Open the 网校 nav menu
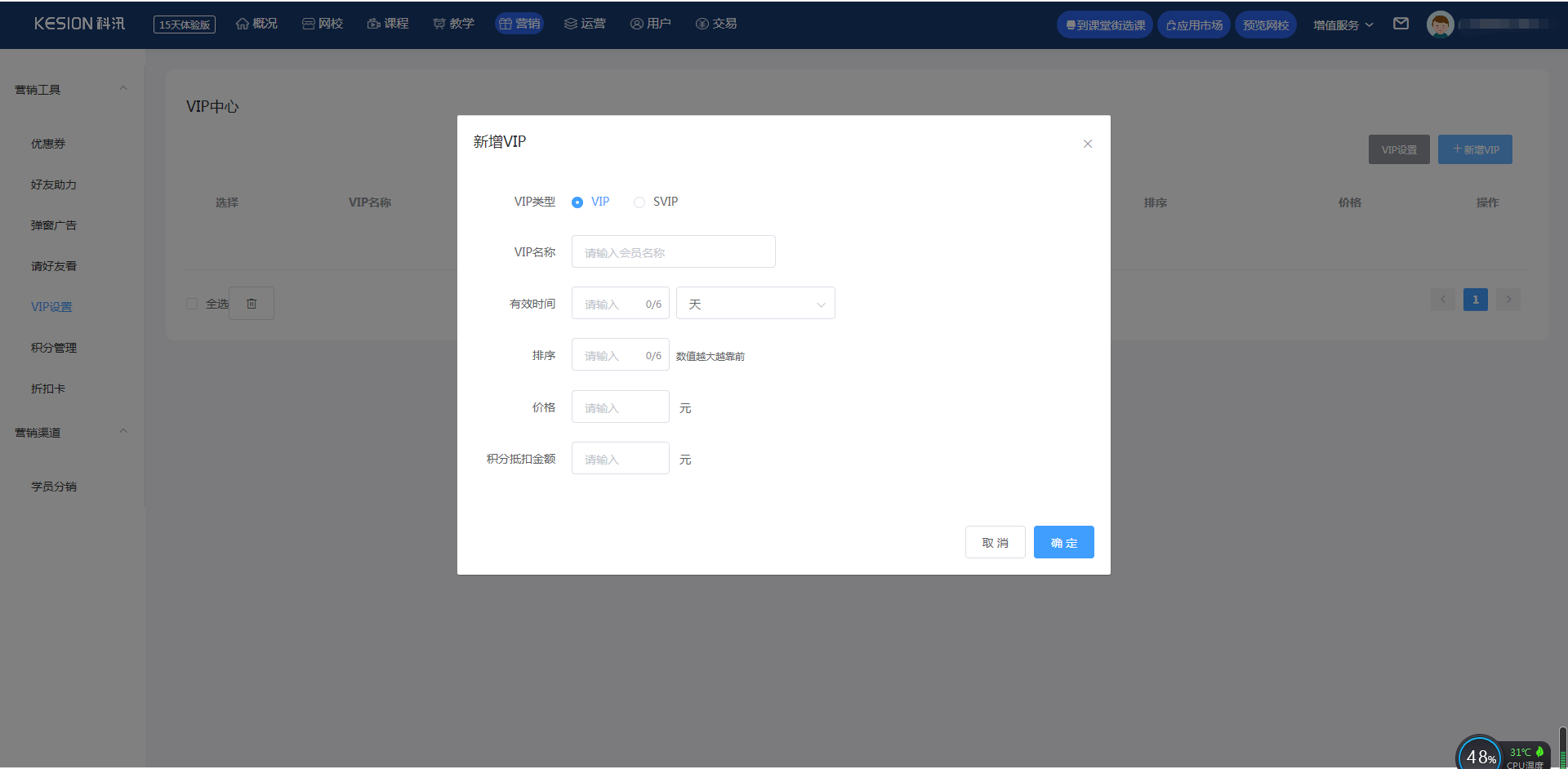 click(323, 24)
